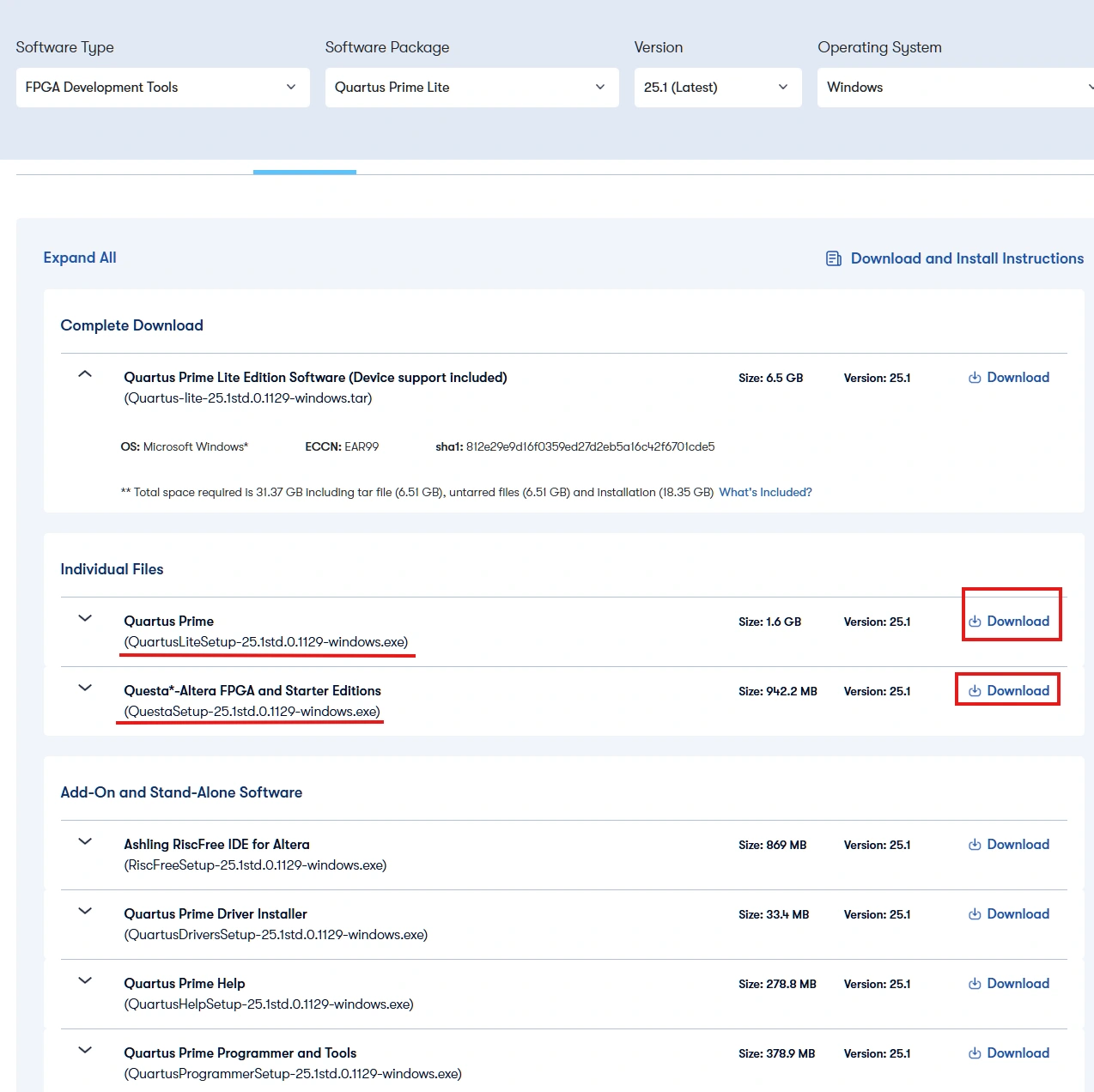Open the Version dropdown showing 25.1 (Latest)
The height and width of the screenshot is (1092, 1094).
717,88
